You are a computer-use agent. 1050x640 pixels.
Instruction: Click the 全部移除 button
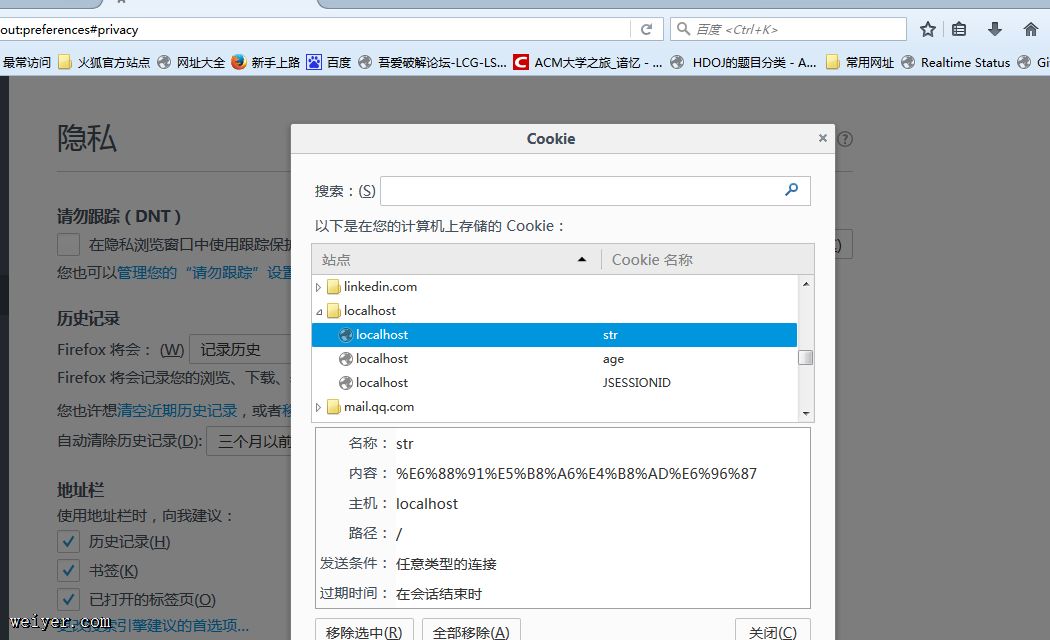(471, 631)
